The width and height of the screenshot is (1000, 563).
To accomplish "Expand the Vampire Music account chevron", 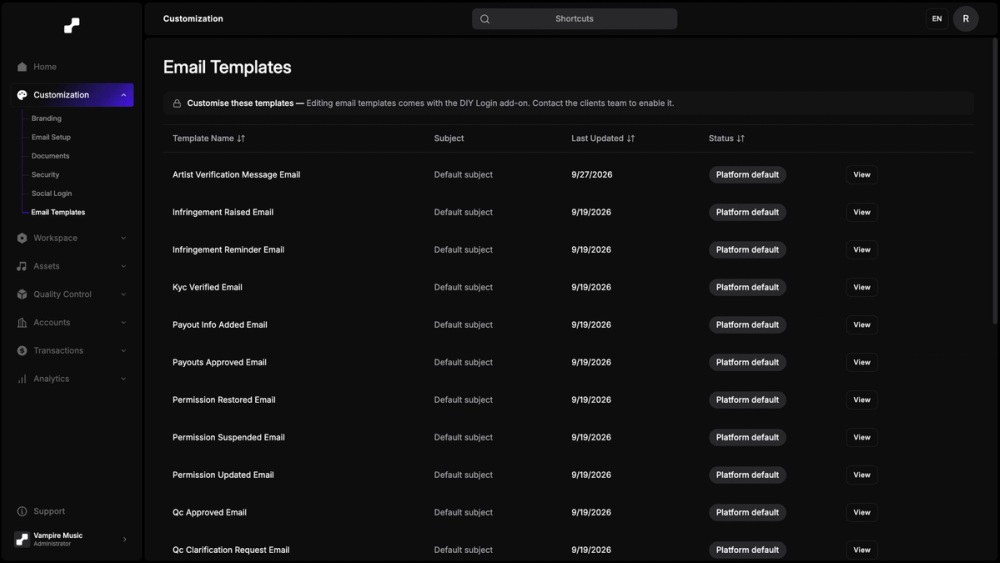I will click(x=124, y=539).
